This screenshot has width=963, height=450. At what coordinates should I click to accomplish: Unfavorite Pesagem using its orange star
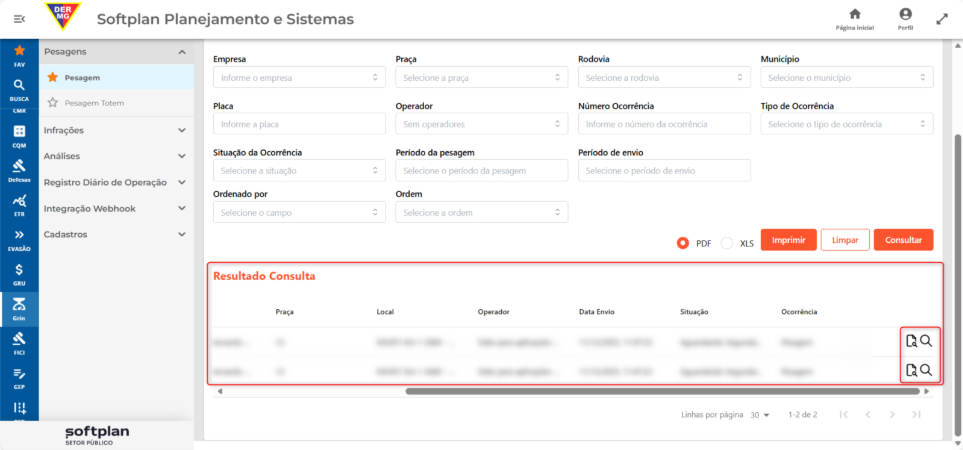pos(53,77)
